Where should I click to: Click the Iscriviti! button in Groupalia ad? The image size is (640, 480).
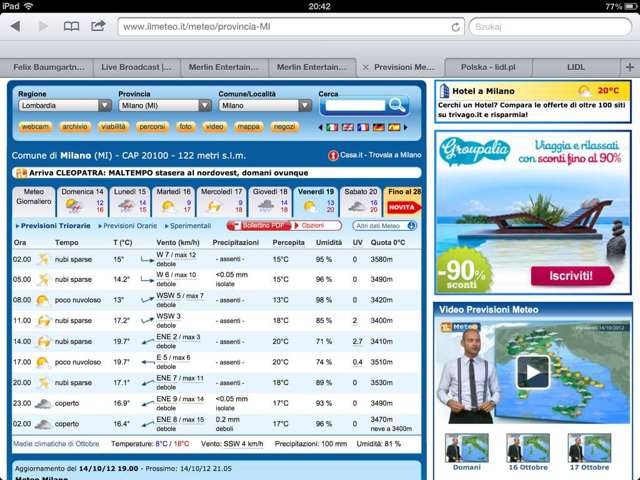point(572,276)
